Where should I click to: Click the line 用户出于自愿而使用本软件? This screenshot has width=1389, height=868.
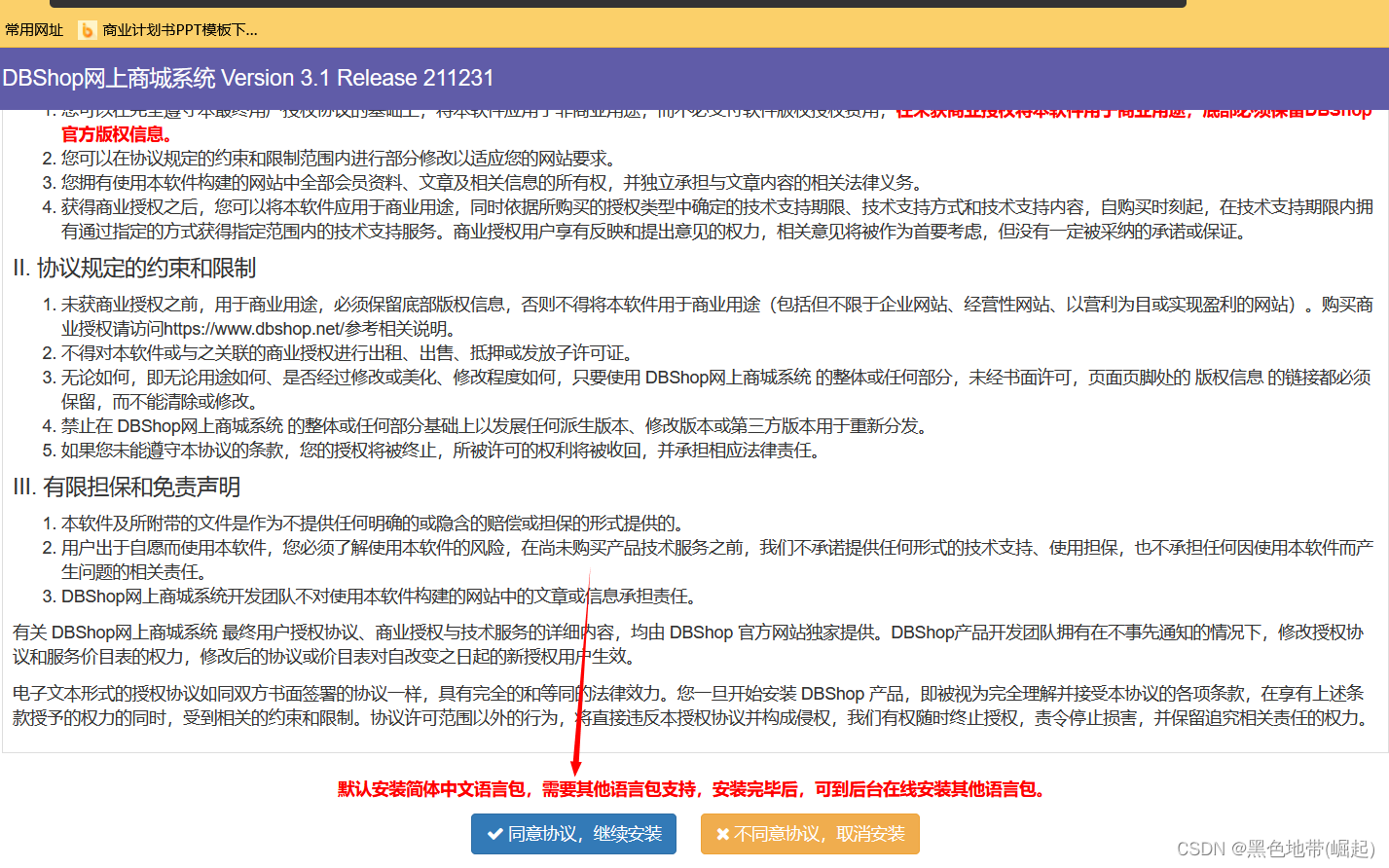click(x=717, y=560)
